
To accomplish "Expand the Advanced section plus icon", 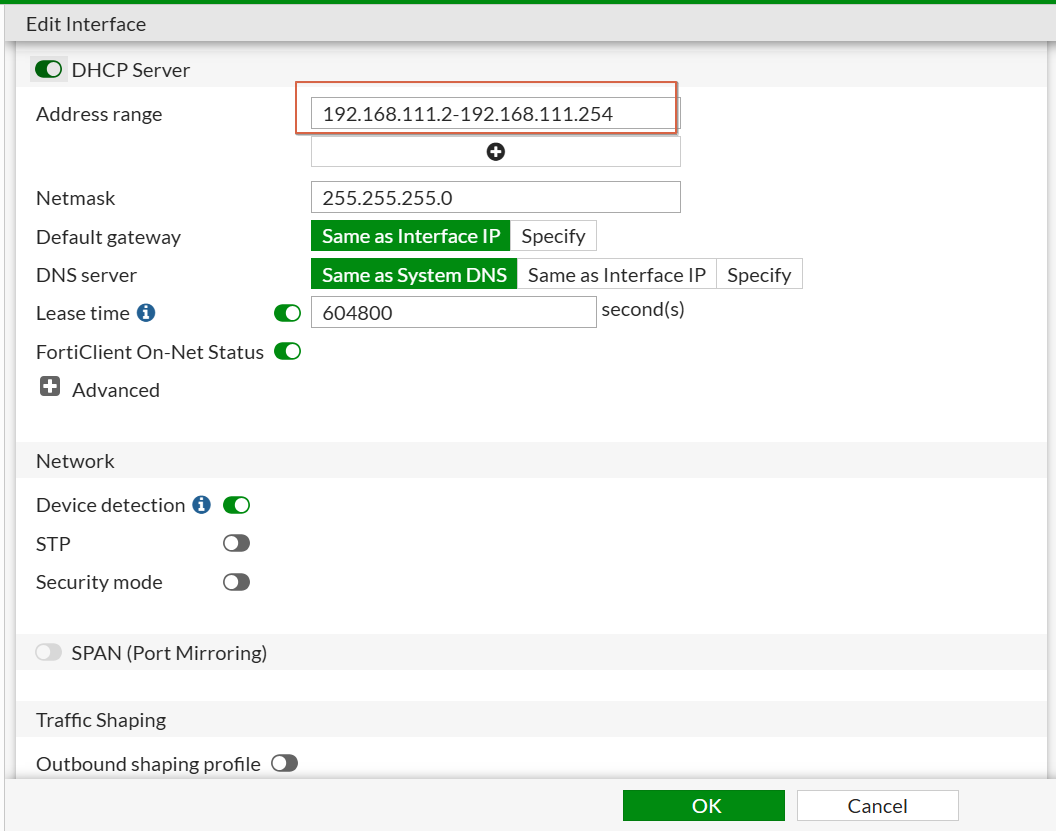I will [50, 387].
